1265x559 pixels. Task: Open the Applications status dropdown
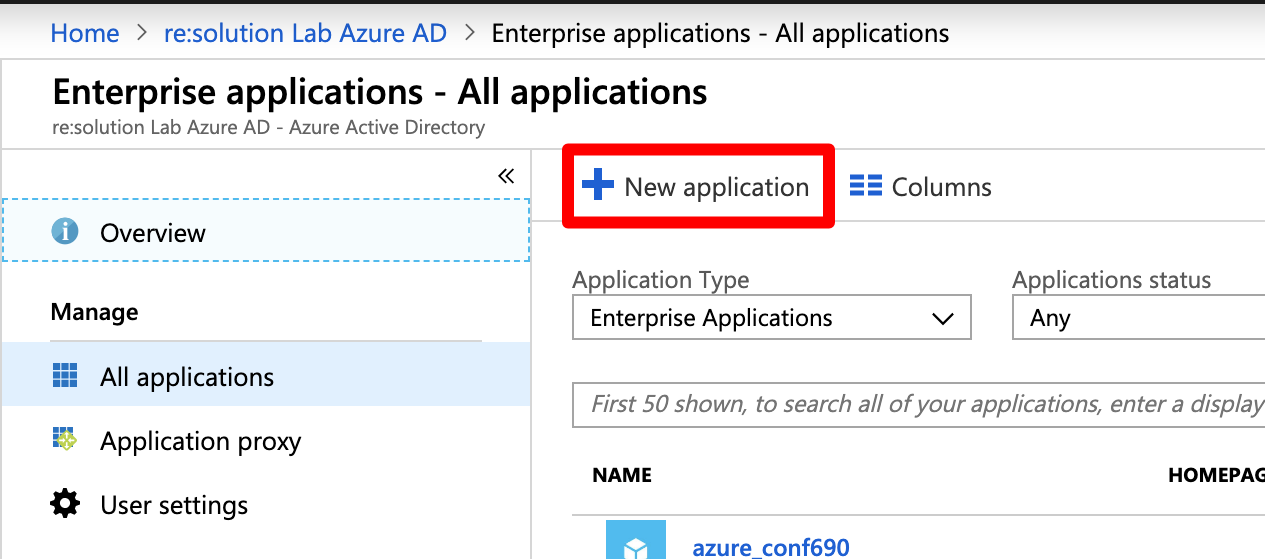1136,318
